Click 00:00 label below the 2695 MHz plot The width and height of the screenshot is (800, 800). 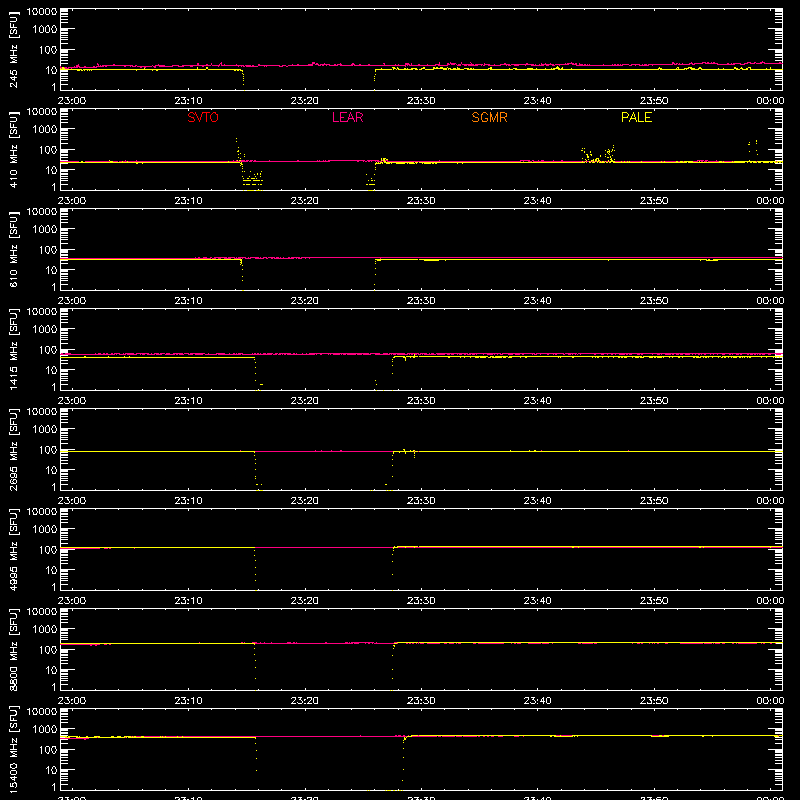pos(770,501)
